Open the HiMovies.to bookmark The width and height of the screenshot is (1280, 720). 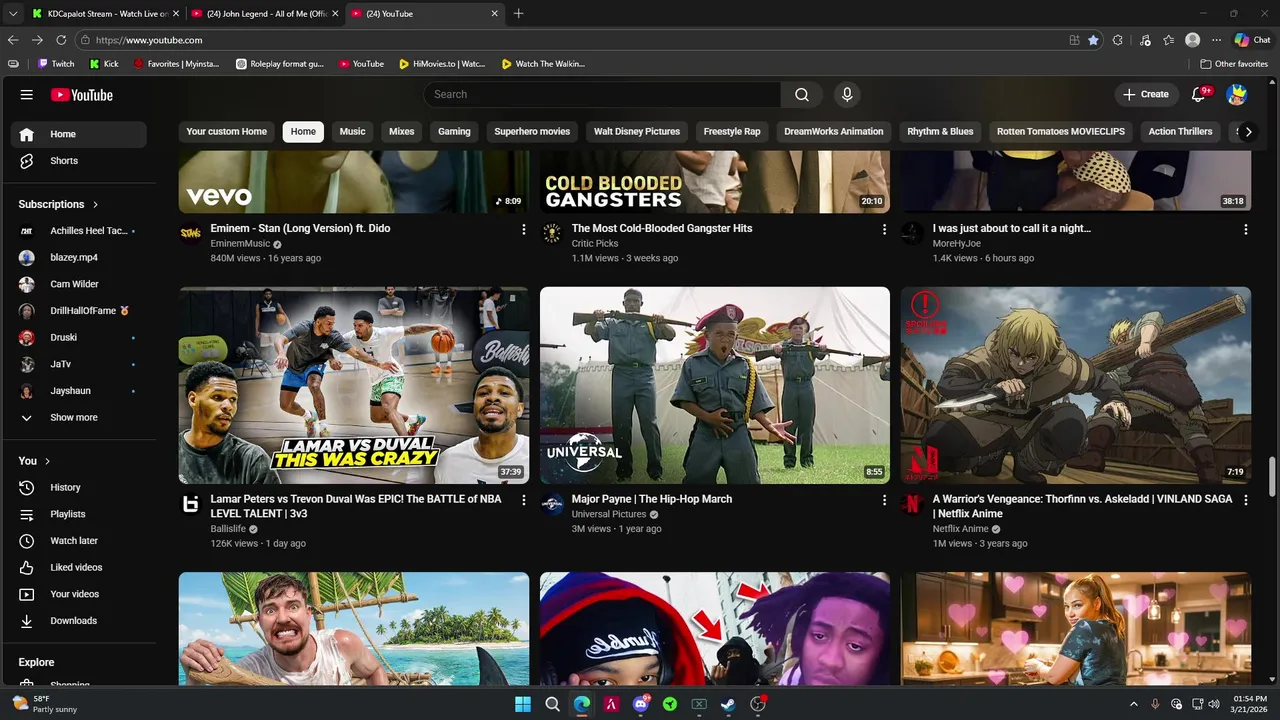click(x=442, y=64)
